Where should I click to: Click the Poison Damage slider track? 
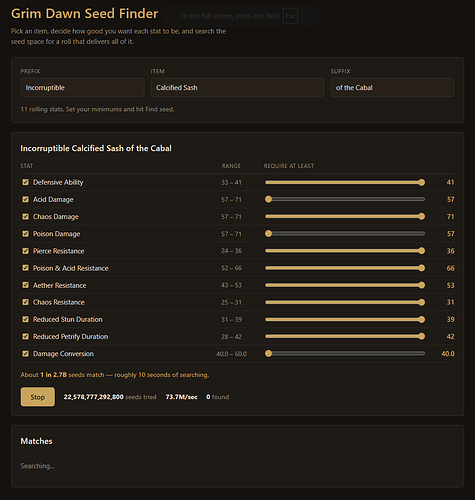[345, 234]
